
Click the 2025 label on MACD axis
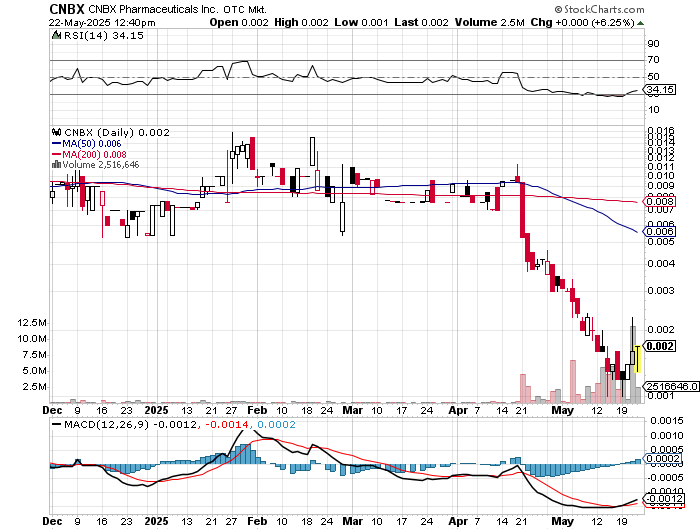coord(157,521)
